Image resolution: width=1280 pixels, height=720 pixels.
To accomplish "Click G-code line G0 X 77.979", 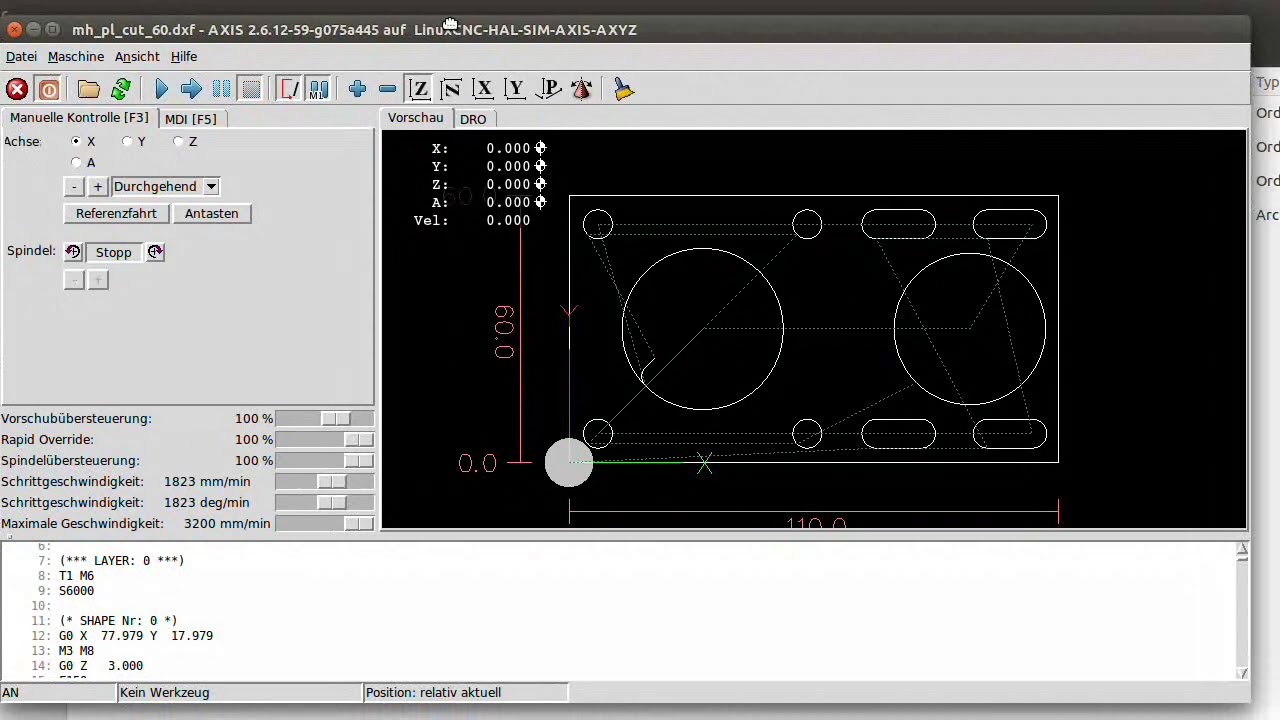I will (136, 636).
